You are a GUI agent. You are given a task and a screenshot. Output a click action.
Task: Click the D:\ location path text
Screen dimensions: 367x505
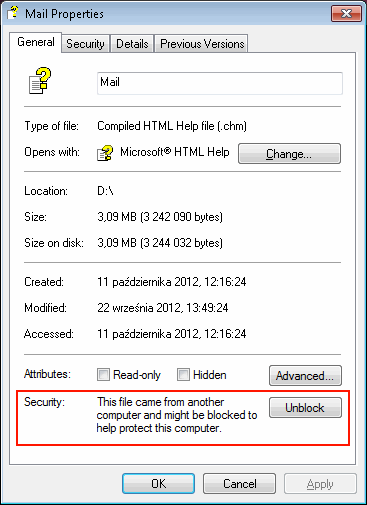(x=105, y=191)
